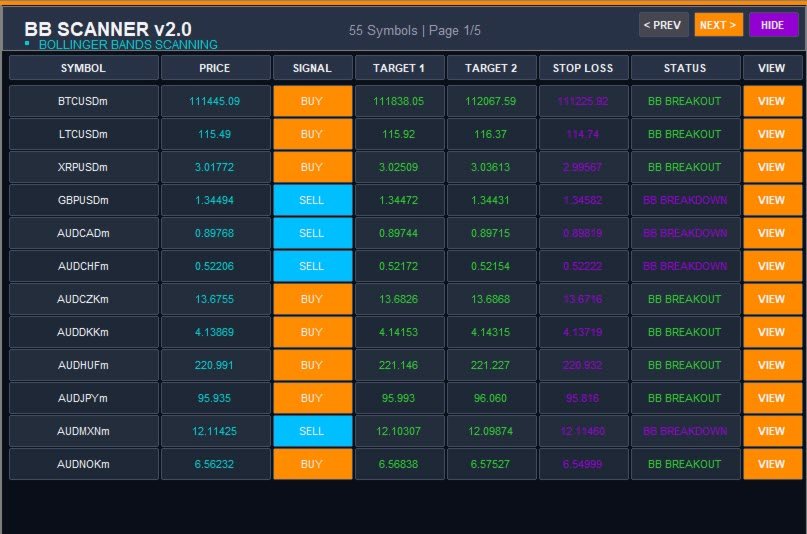Viewport: 807px width, 534px height.
Task: Click the BUY signal for XRPUSDm
Action: (x=313, y=167)
